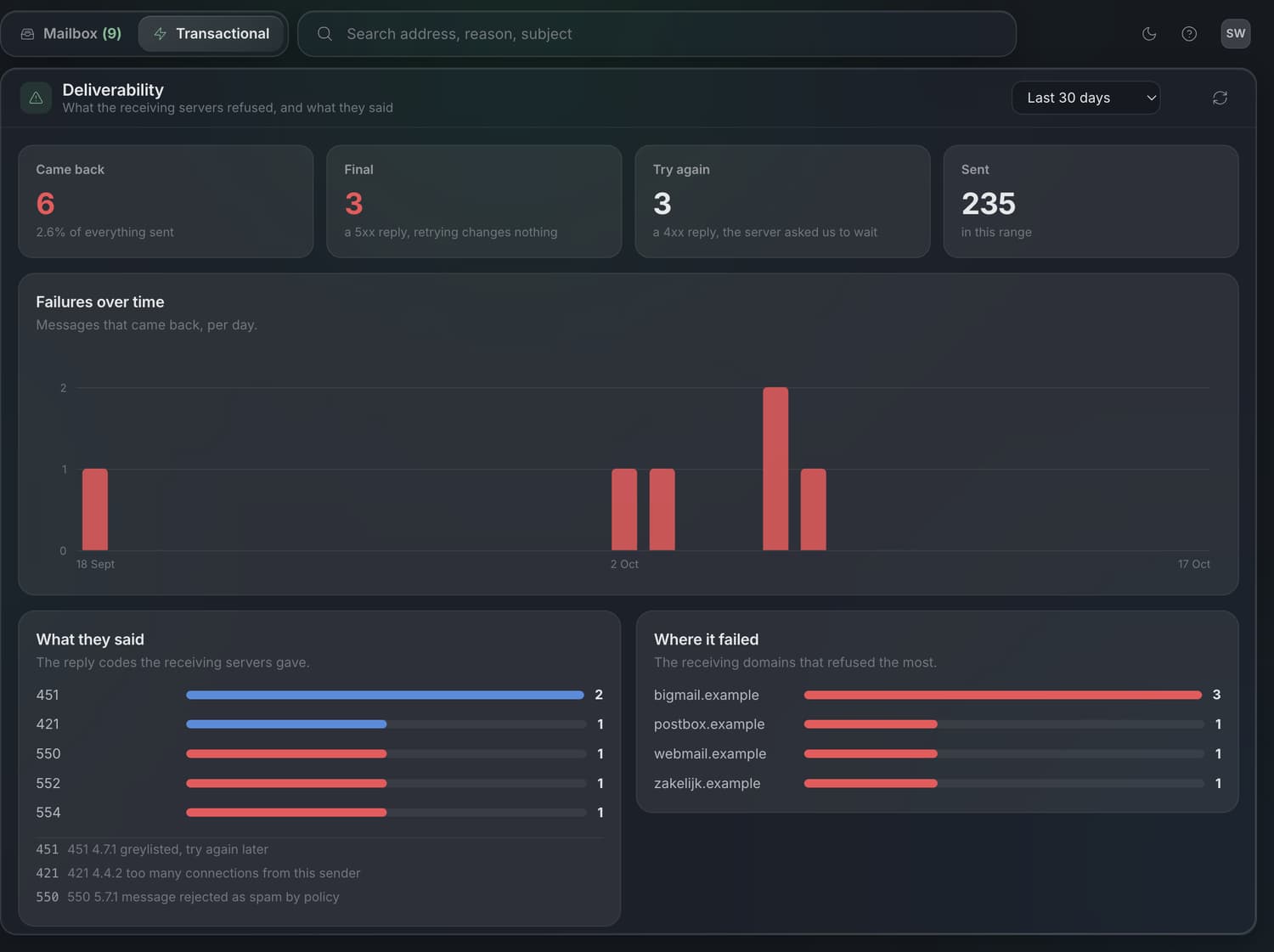The height and width of the screenshot is (952, 1274).
Task: Select the tallest bar in Failures over time
Action: pyautogui.click(x=775, y=469)
